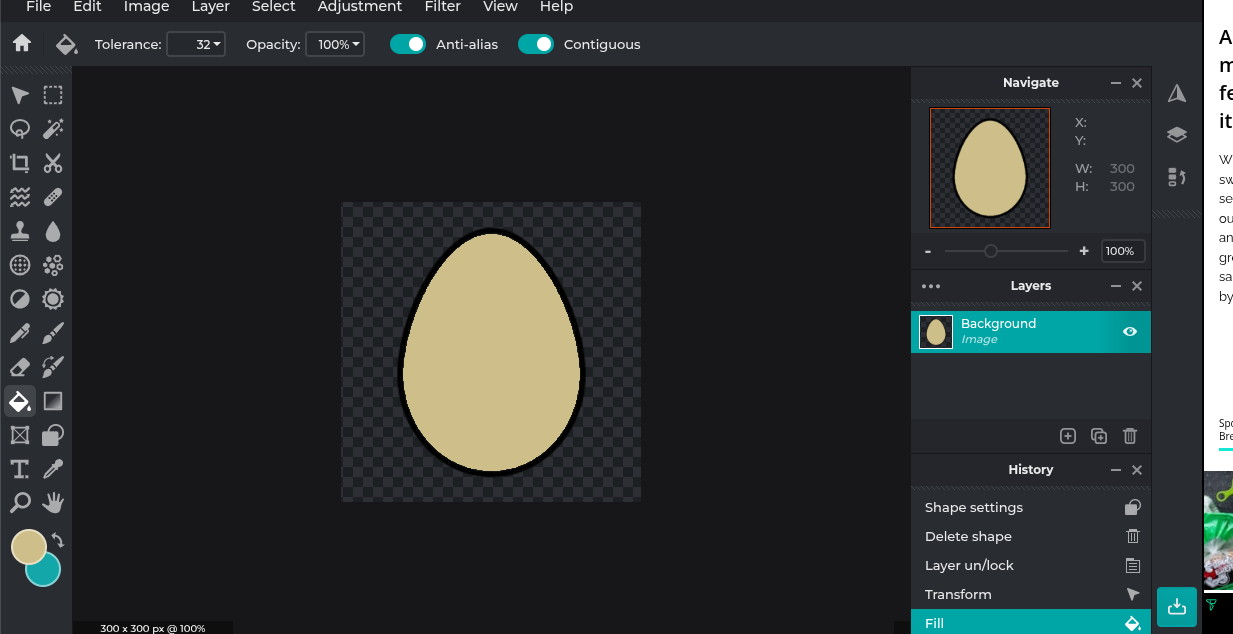Screen dimensions: 1233x634
Task: Select the Text tool
Action: click(x=20, y=469)
